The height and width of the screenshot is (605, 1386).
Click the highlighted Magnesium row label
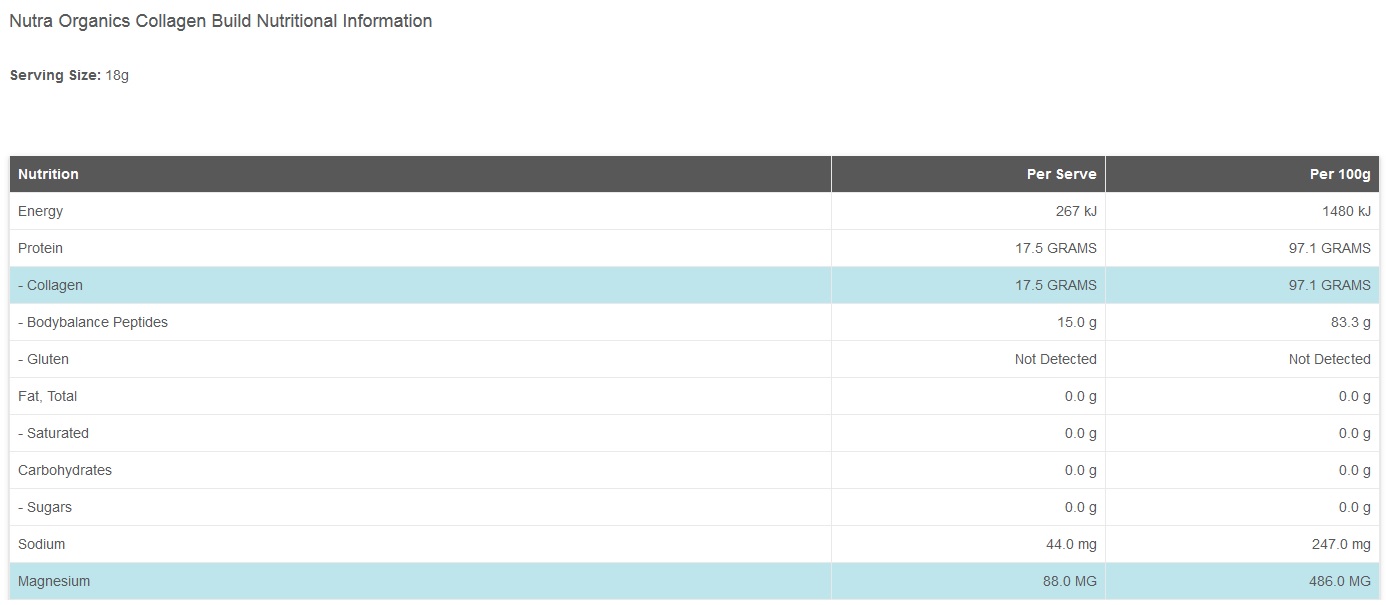(x=54, y=581)
